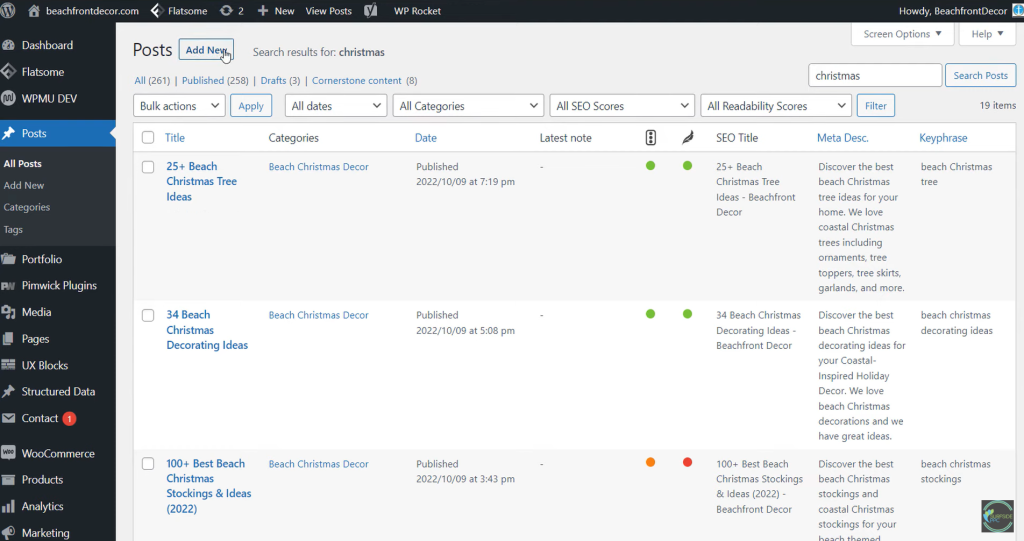Filter by Cornerstone content posts
1024x541 pixels.
click(x=357, y=80)
